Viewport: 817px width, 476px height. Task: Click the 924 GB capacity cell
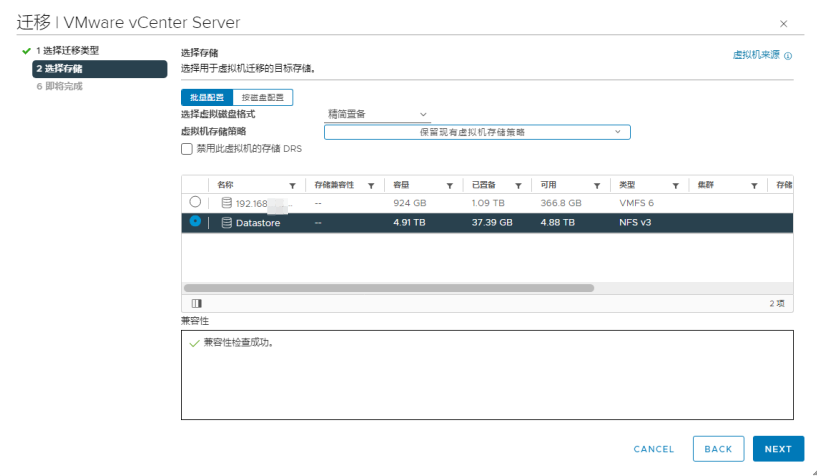pos(410,203)
